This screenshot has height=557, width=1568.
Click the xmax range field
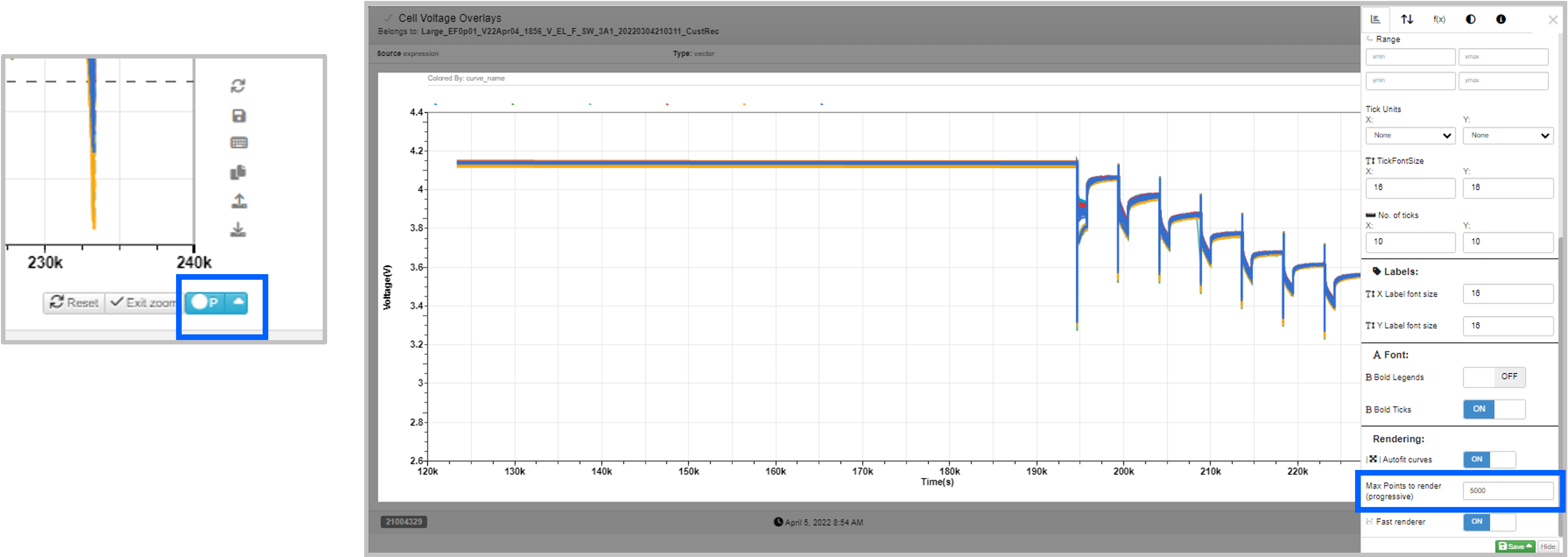point(1503,57)
